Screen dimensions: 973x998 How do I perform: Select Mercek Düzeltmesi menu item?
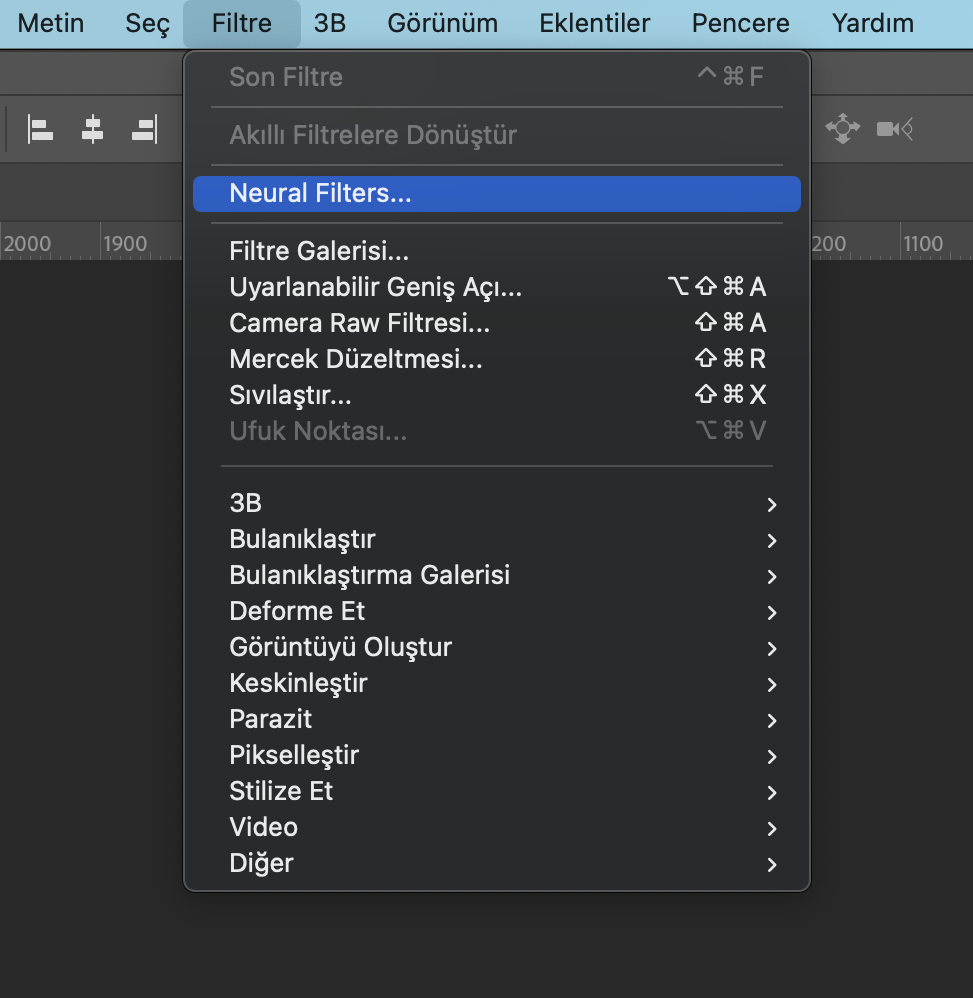click(x=355, y=359)
